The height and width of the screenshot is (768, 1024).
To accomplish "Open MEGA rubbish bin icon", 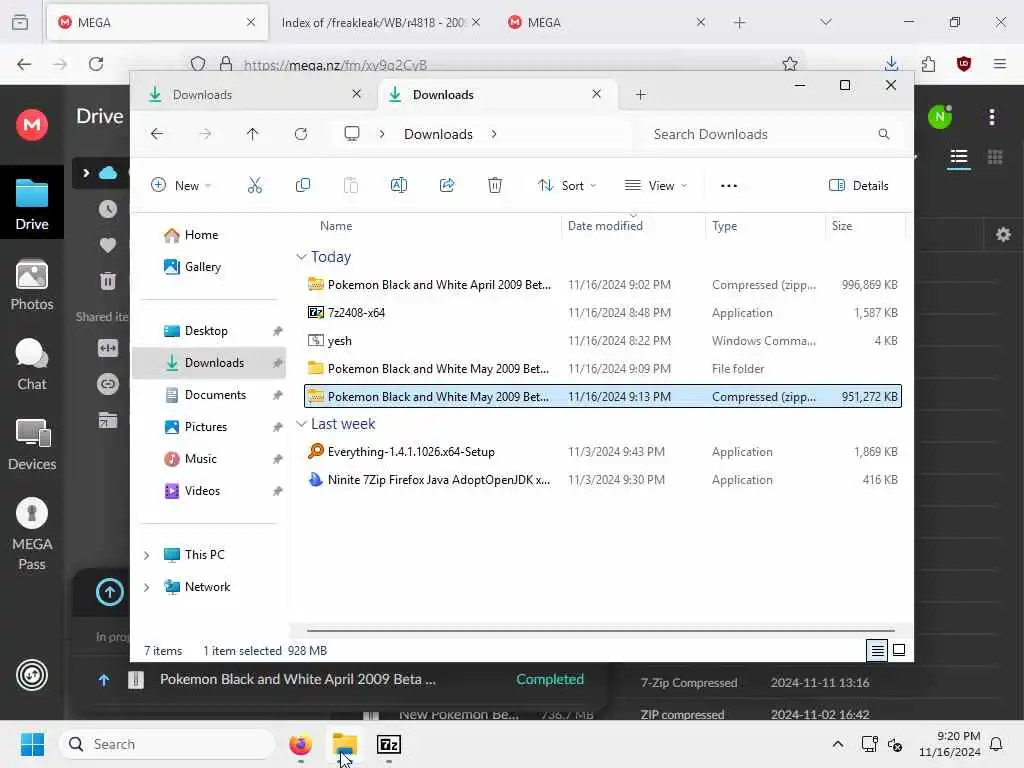I will [108, 281].
